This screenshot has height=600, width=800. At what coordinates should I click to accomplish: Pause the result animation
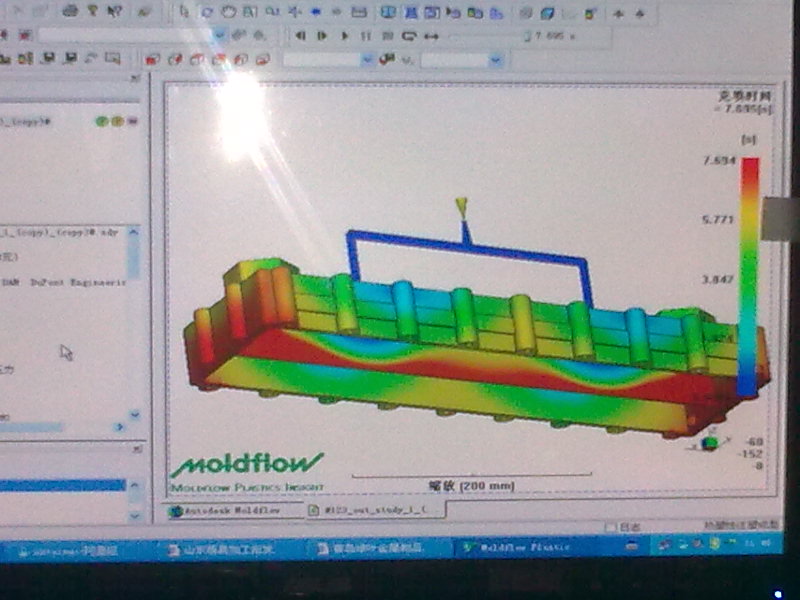click(x=366, y=36)
